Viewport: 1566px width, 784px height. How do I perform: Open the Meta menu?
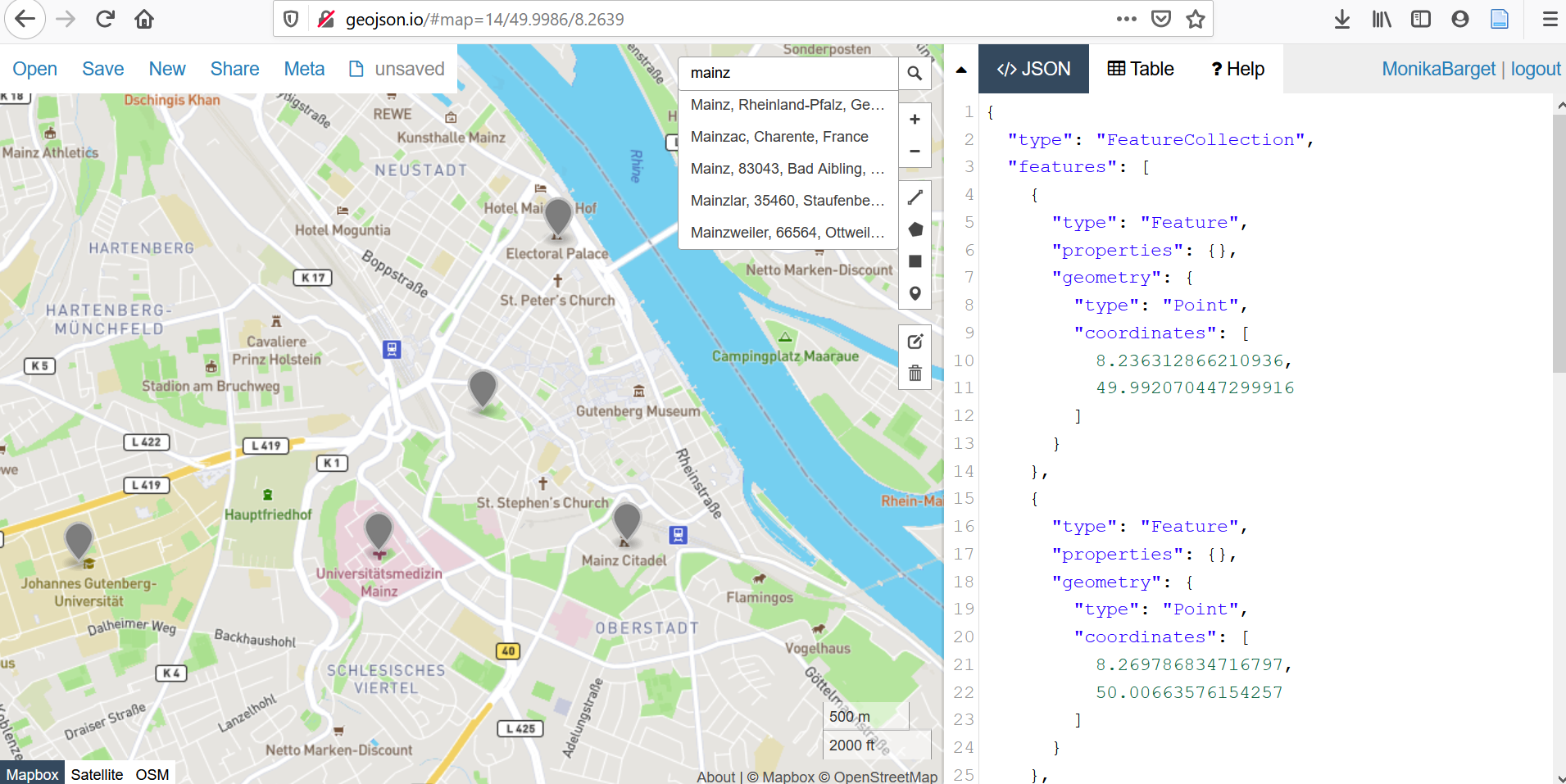tap(304, 69)
